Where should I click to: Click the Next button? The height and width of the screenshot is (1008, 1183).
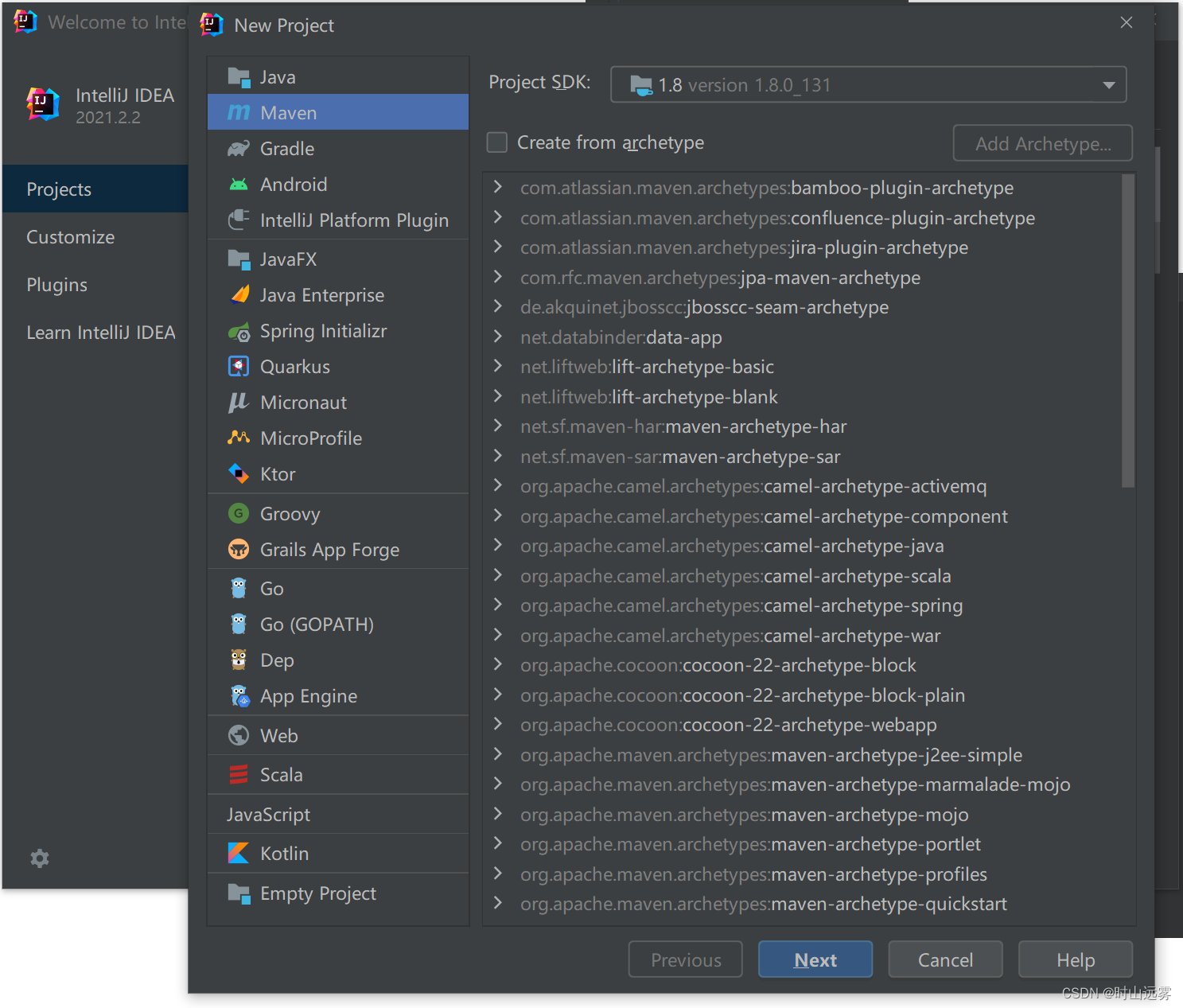[815, 959]
